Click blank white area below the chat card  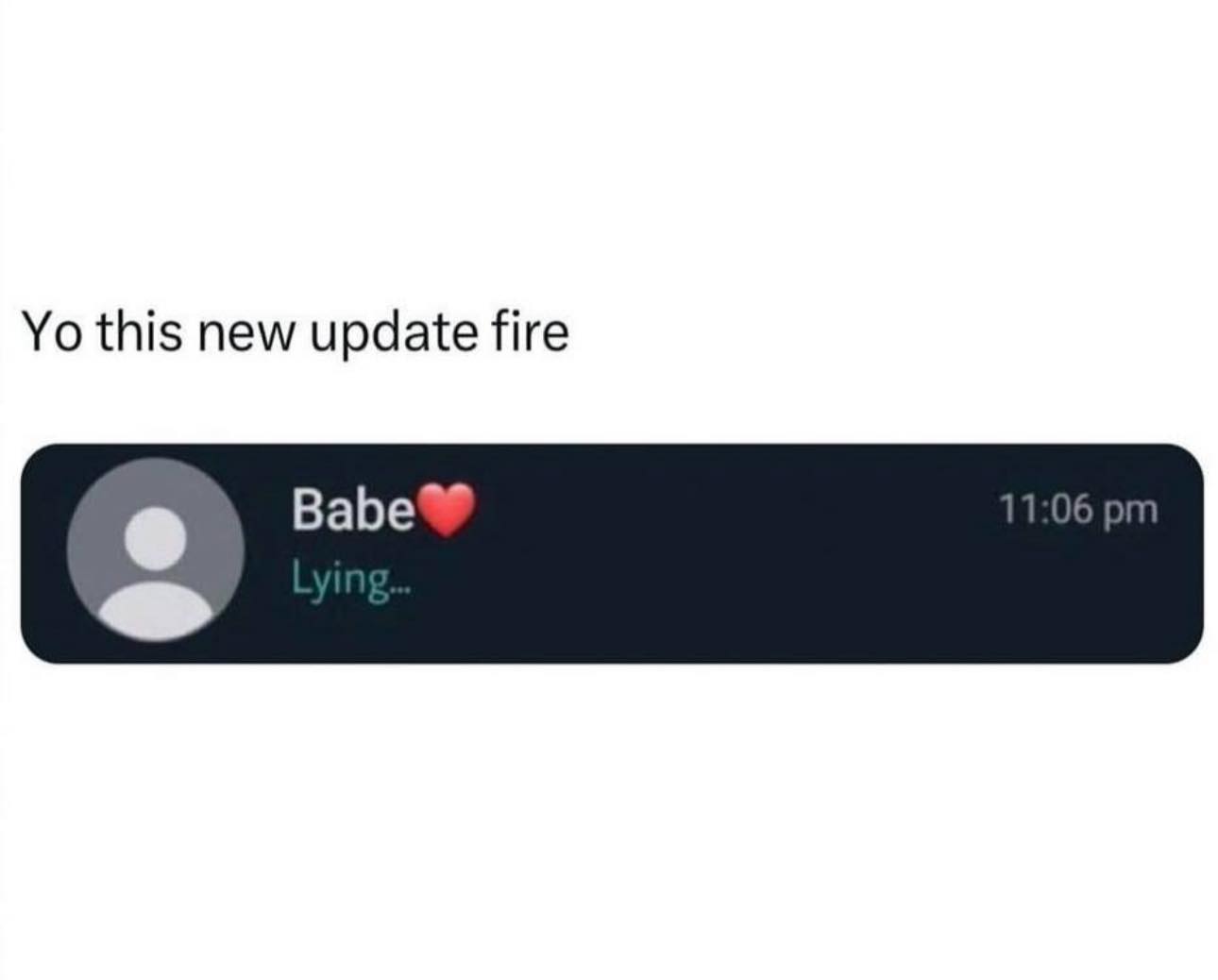coord(609,821)
